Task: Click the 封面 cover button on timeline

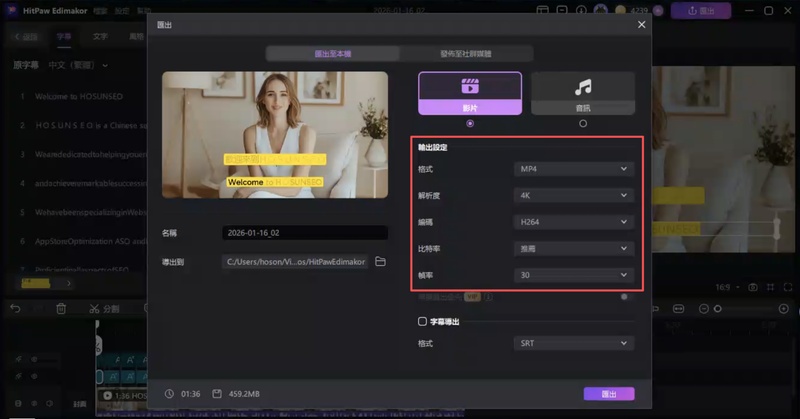Action: click(80, 404)
